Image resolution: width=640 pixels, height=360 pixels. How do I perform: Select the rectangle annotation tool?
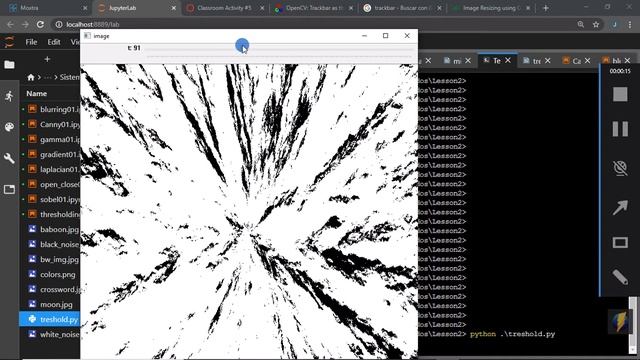coord(620,242)
